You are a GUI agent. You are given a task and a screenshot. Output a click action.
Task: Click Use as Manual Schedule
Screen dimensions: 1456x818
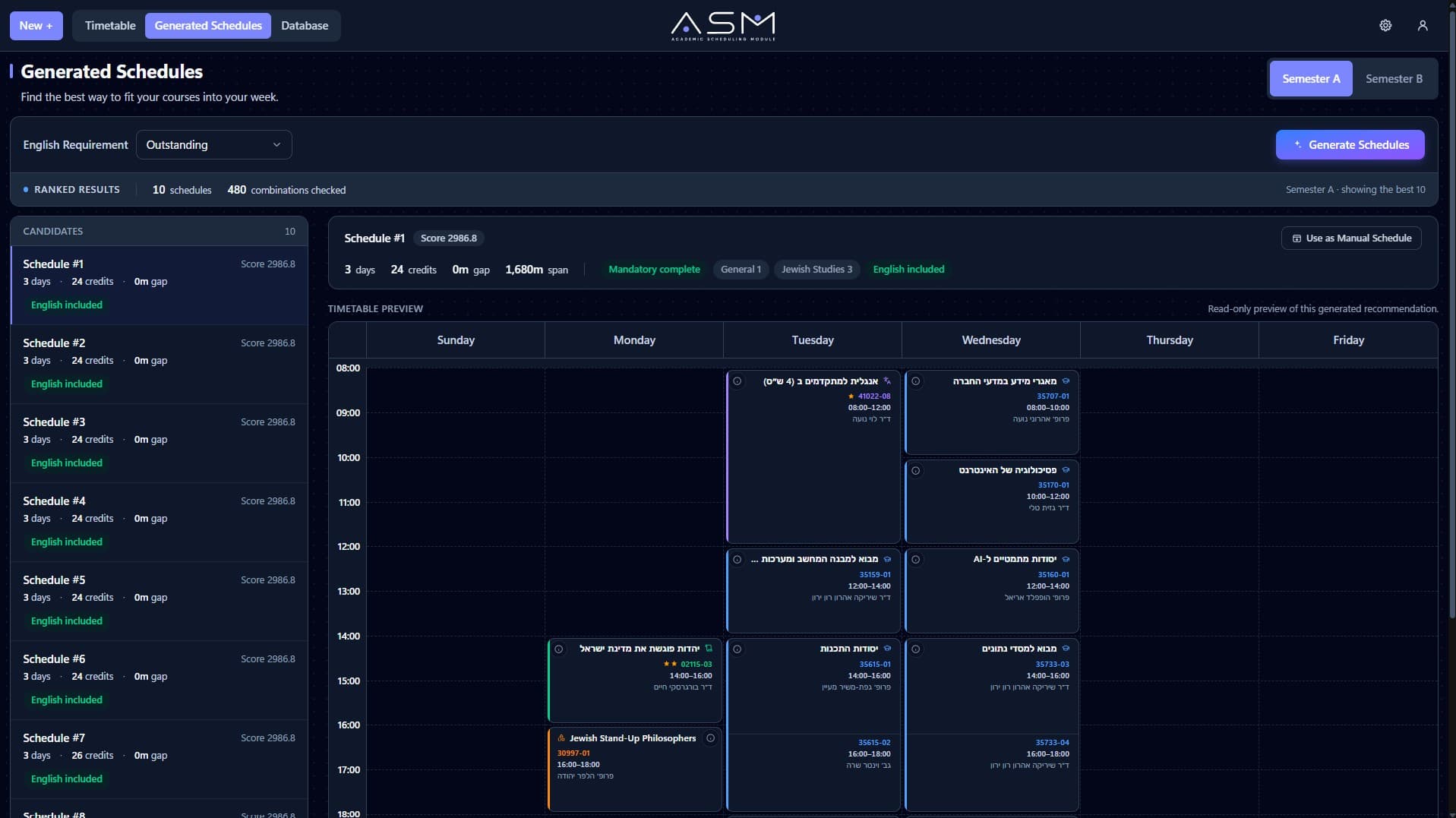tap(1351, 238)
